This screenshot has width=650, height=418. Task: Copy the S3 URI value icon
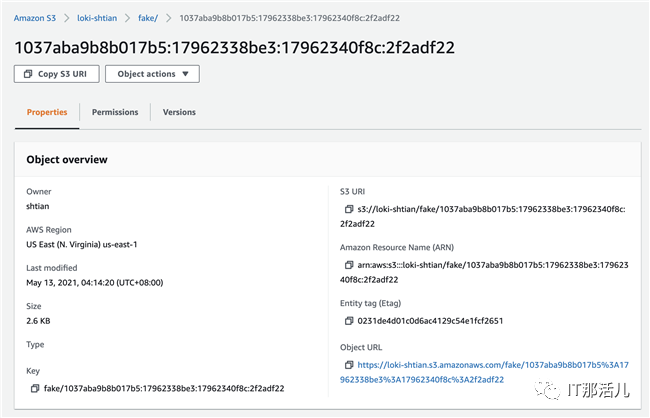[x=349, y=209]
